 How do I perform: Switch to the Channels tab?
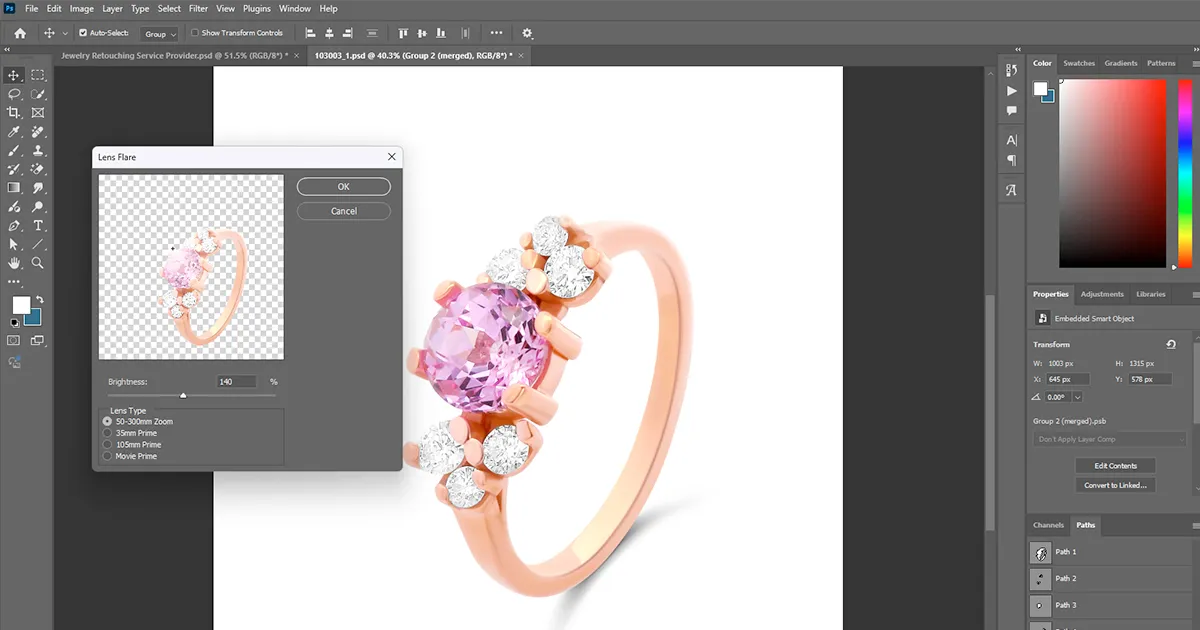pos(1049,525)
